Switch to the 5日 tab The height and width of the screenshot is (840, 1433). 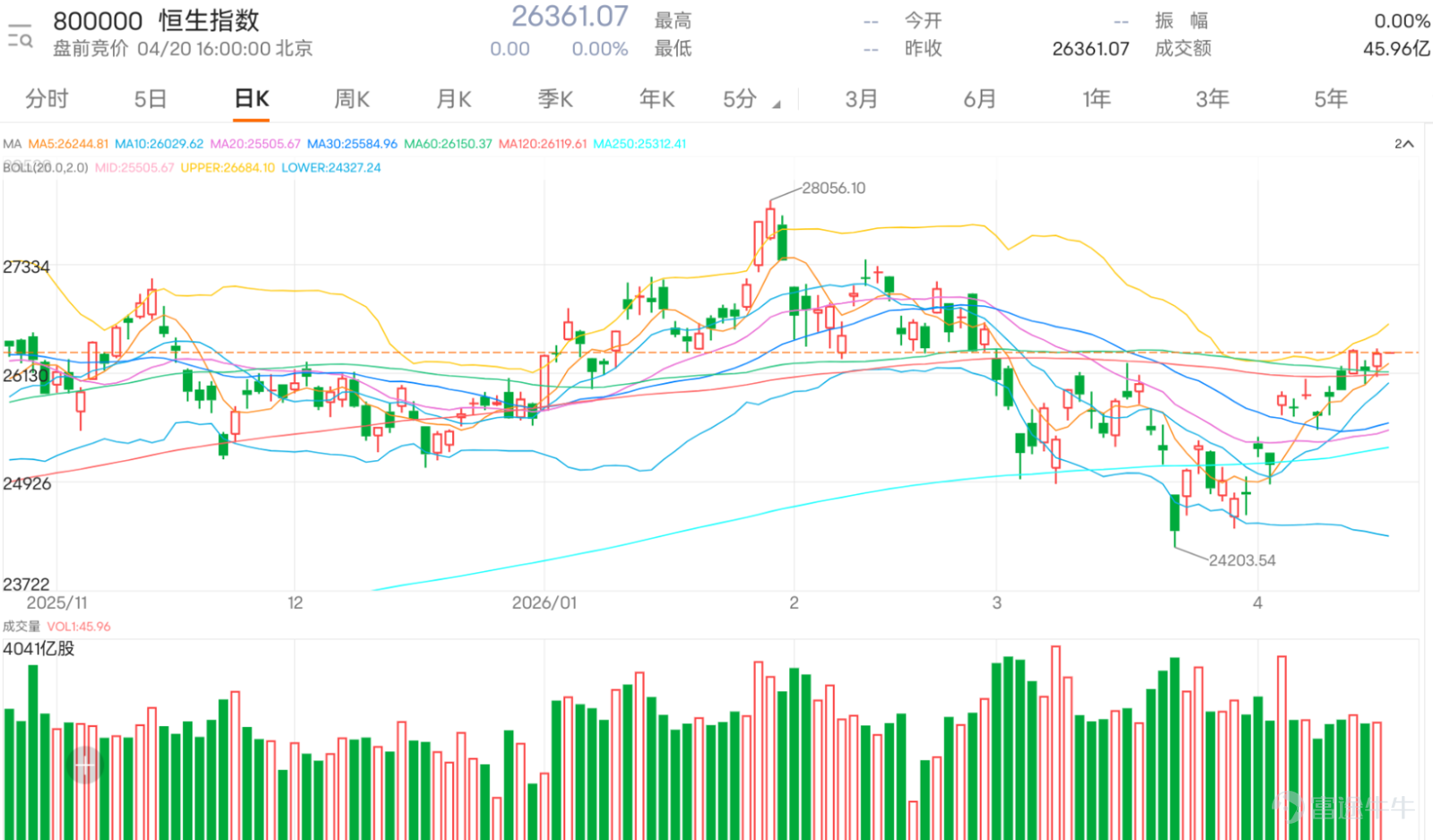coord(150,99)
